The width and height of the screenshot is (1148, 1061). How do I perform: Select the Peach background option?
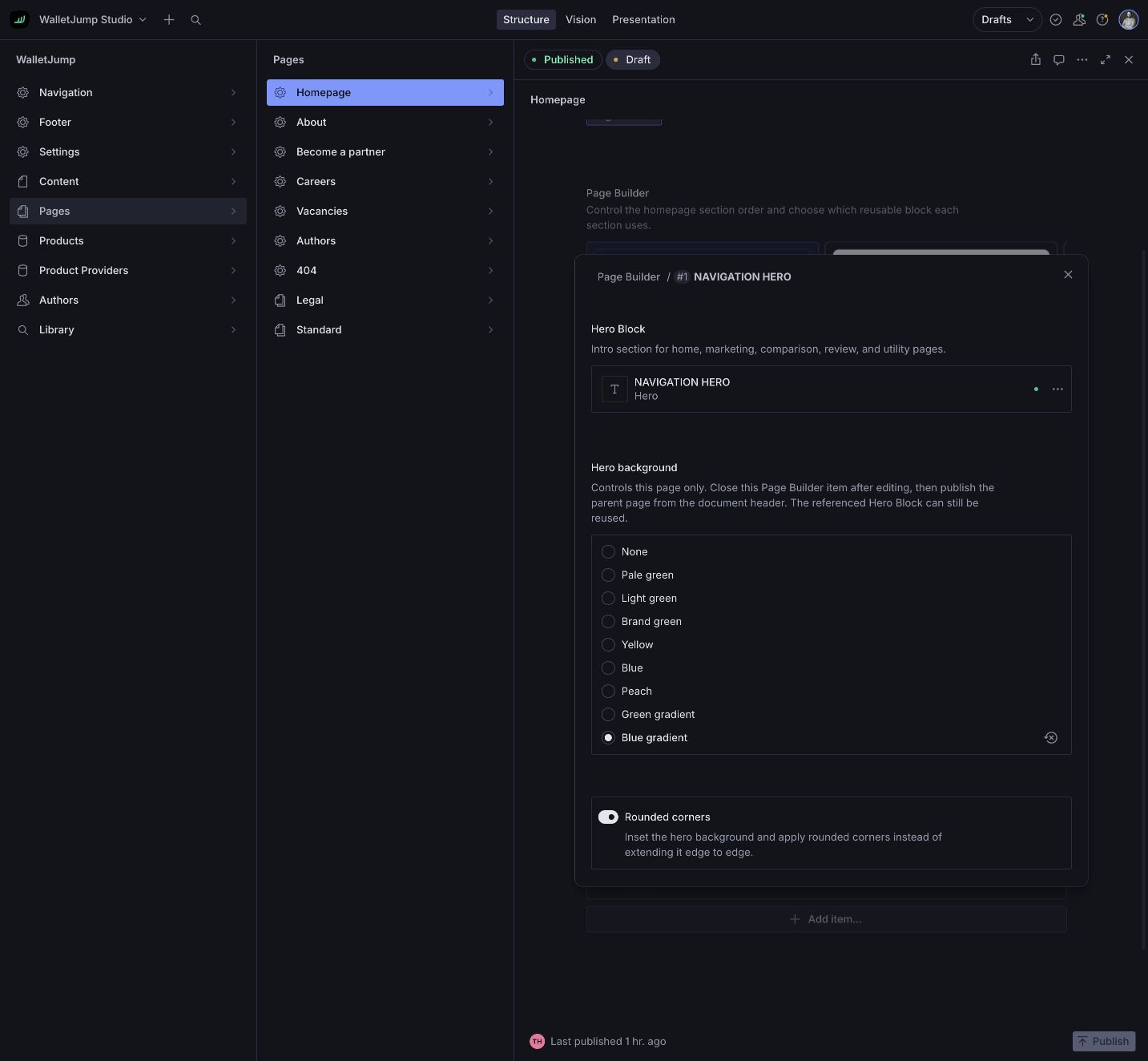(608, 691)
